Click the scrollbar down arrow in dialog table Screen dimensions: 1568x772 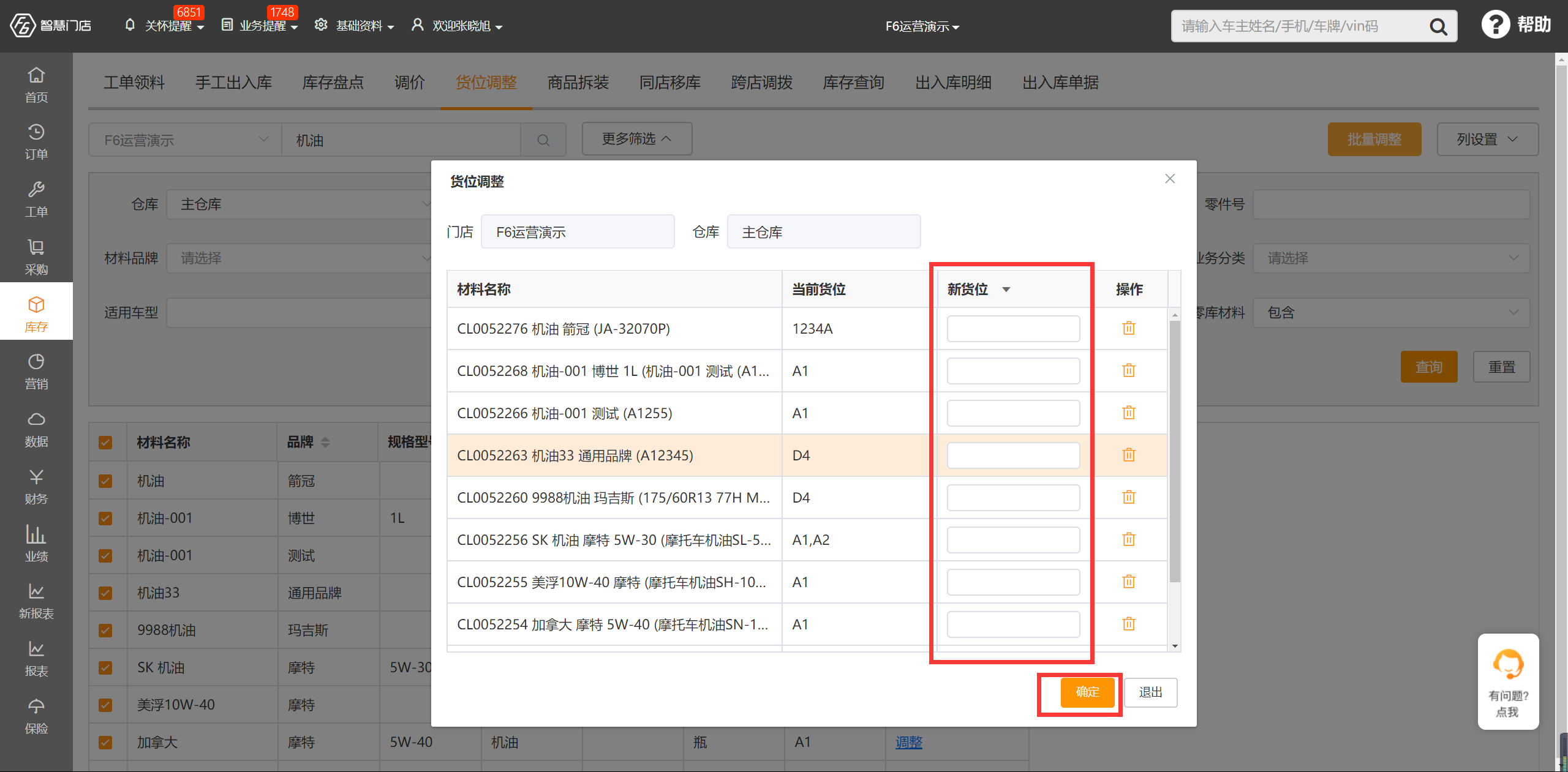(1174, 646)
